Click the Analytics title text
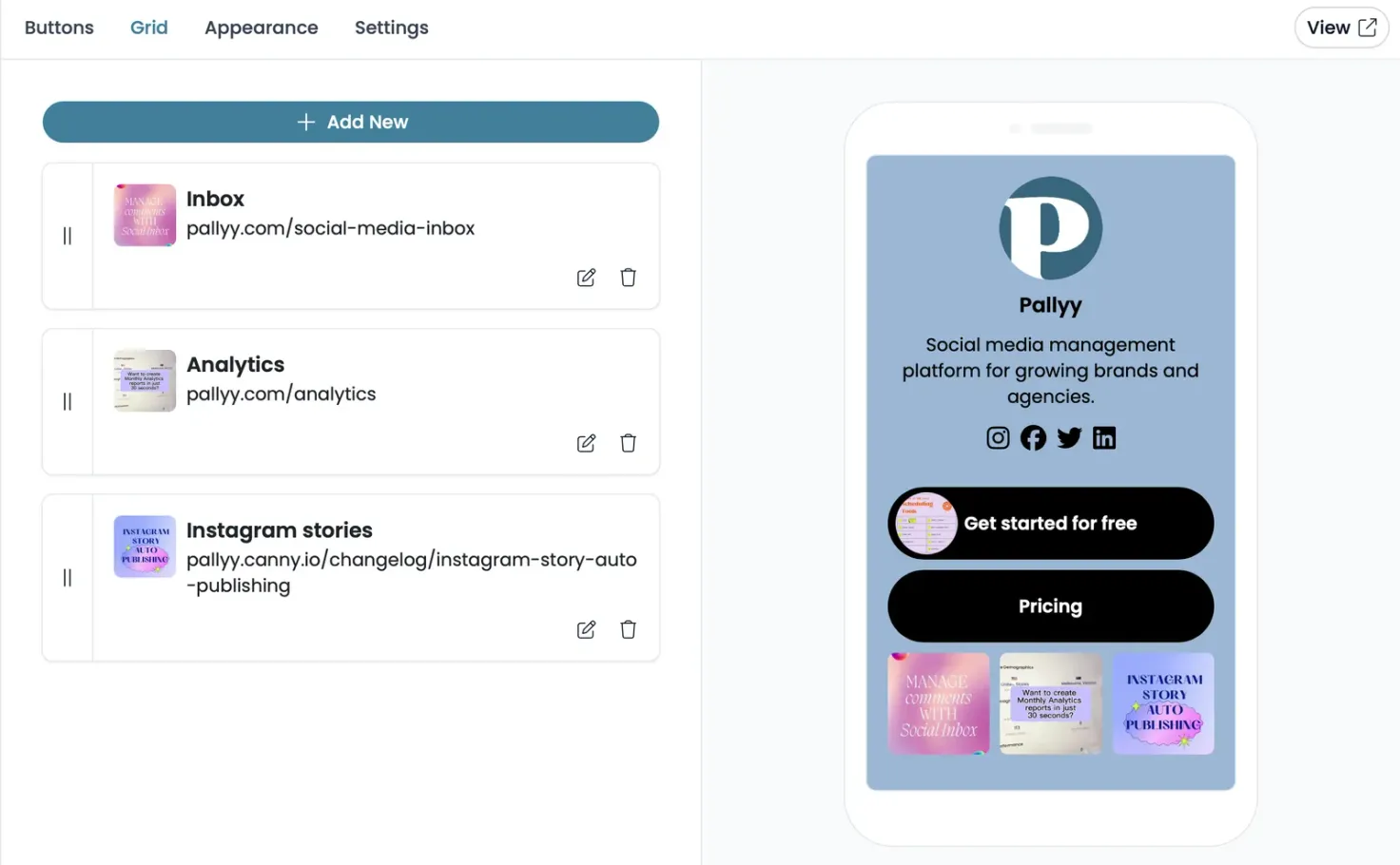The width and height of the screenshot is (1400, 865). [x=235, y=365]
